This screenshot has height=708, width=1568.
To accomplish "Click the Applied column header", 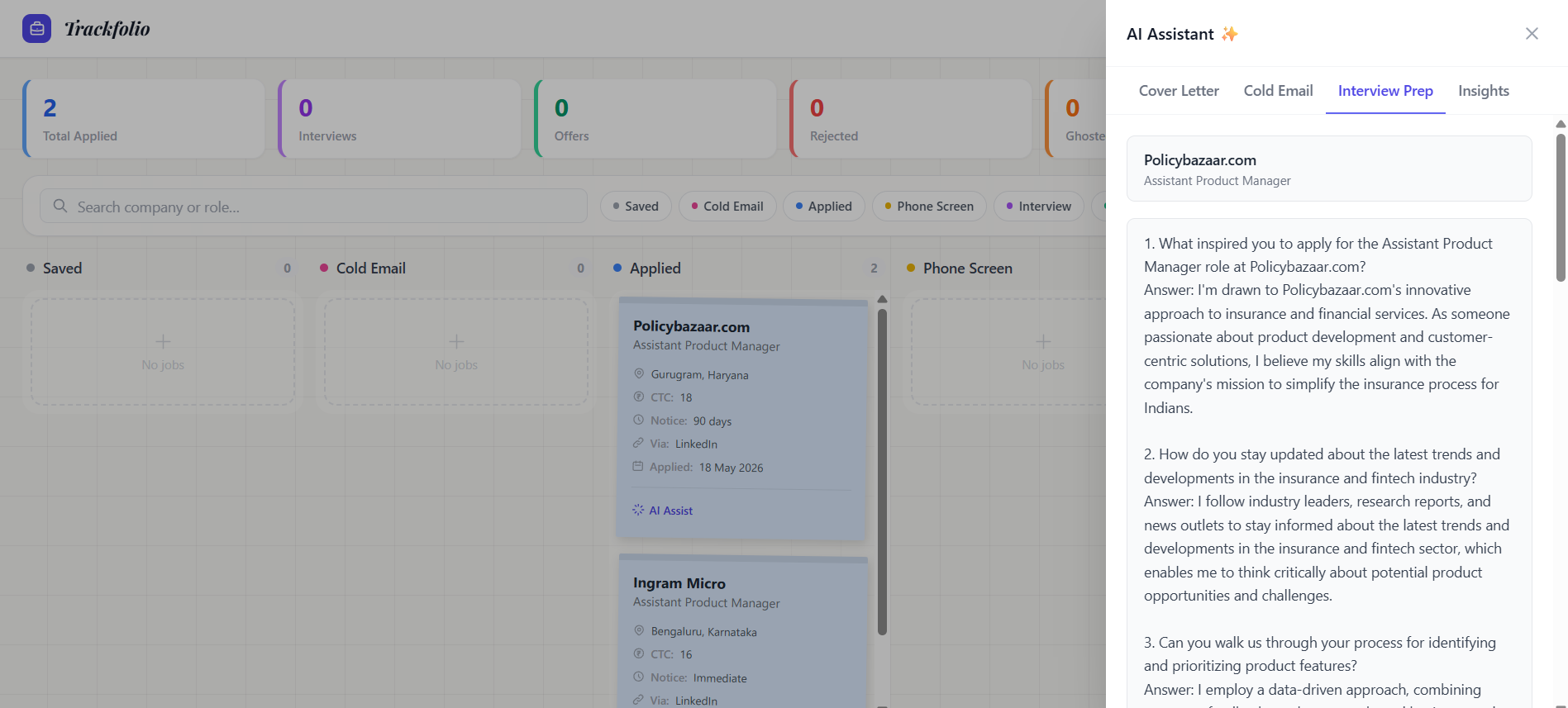I will pyautogui.click(x=655, y=268).
